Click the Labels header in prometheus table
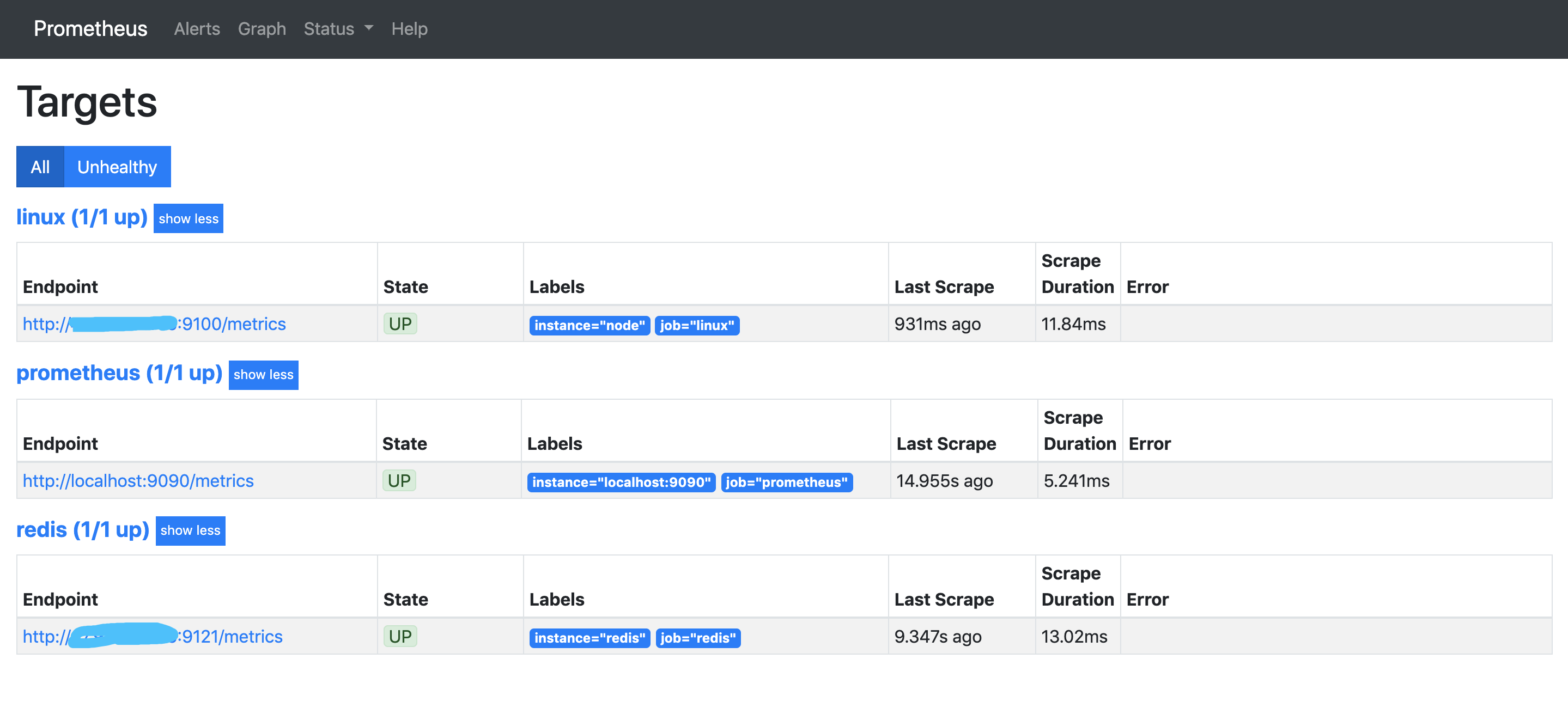 pos(555,443)
